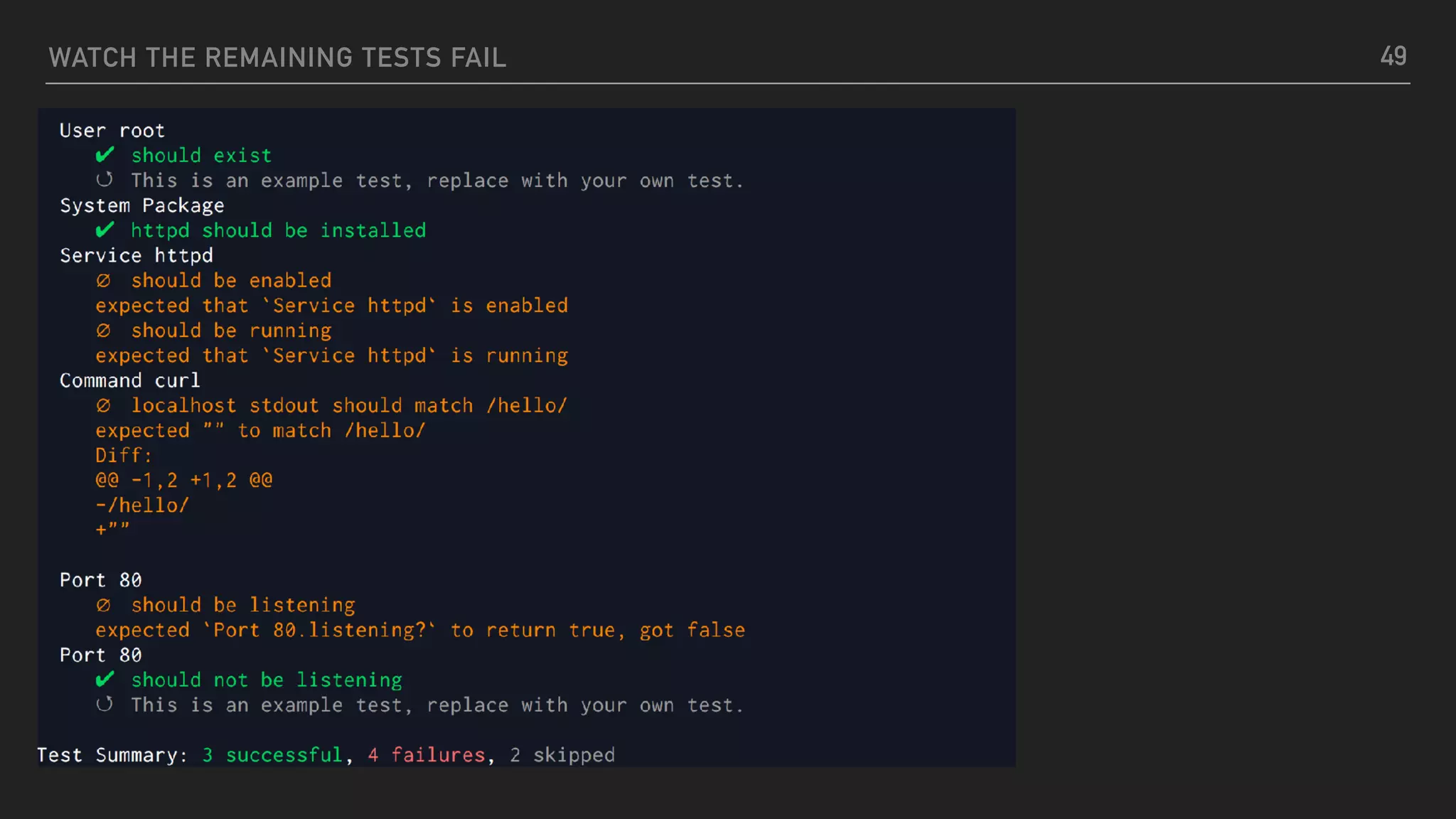The width and height of the screenshot is (1456, 819).
Task: Select the "User root" heading
Action: 112,131
